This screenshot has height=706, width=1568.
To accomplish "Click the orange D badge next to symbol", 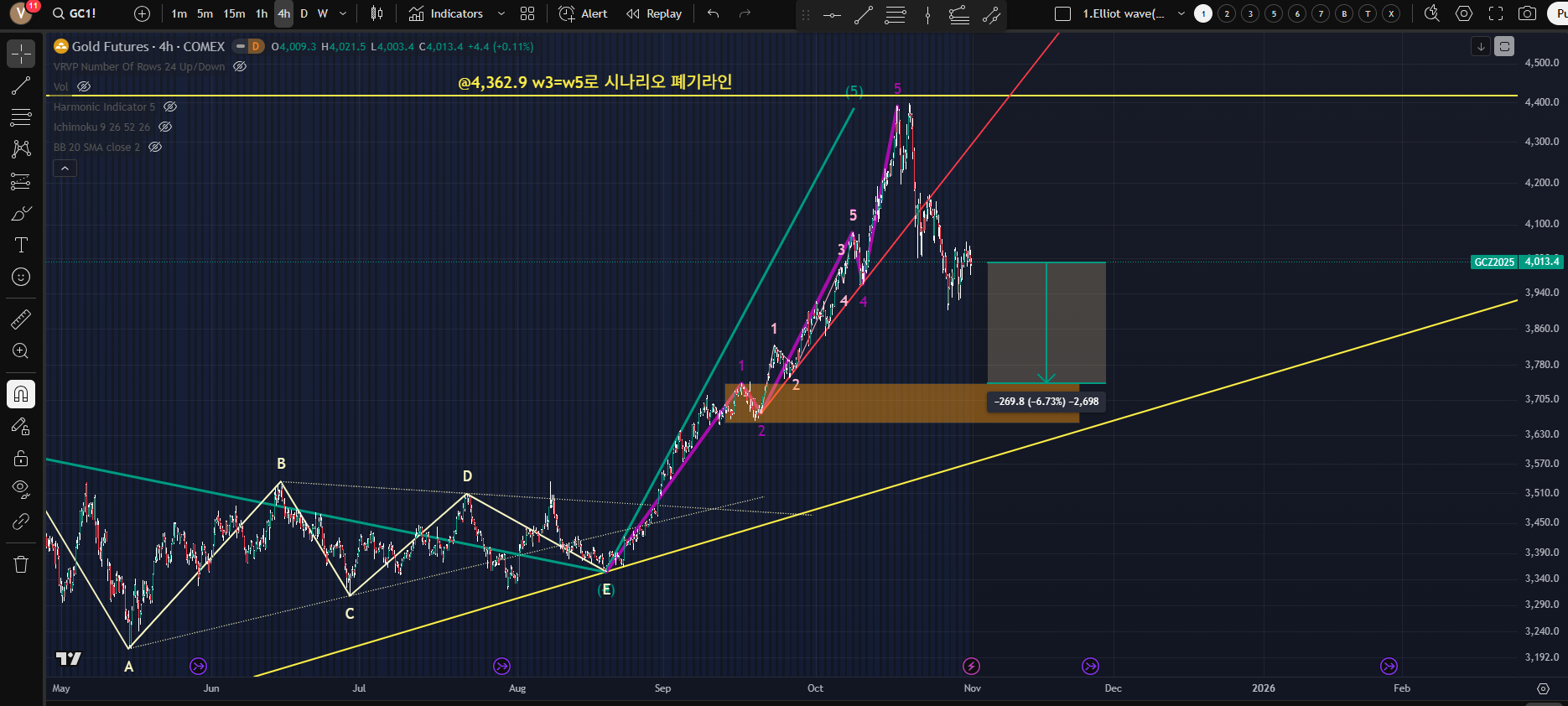I will pos(256,46).
